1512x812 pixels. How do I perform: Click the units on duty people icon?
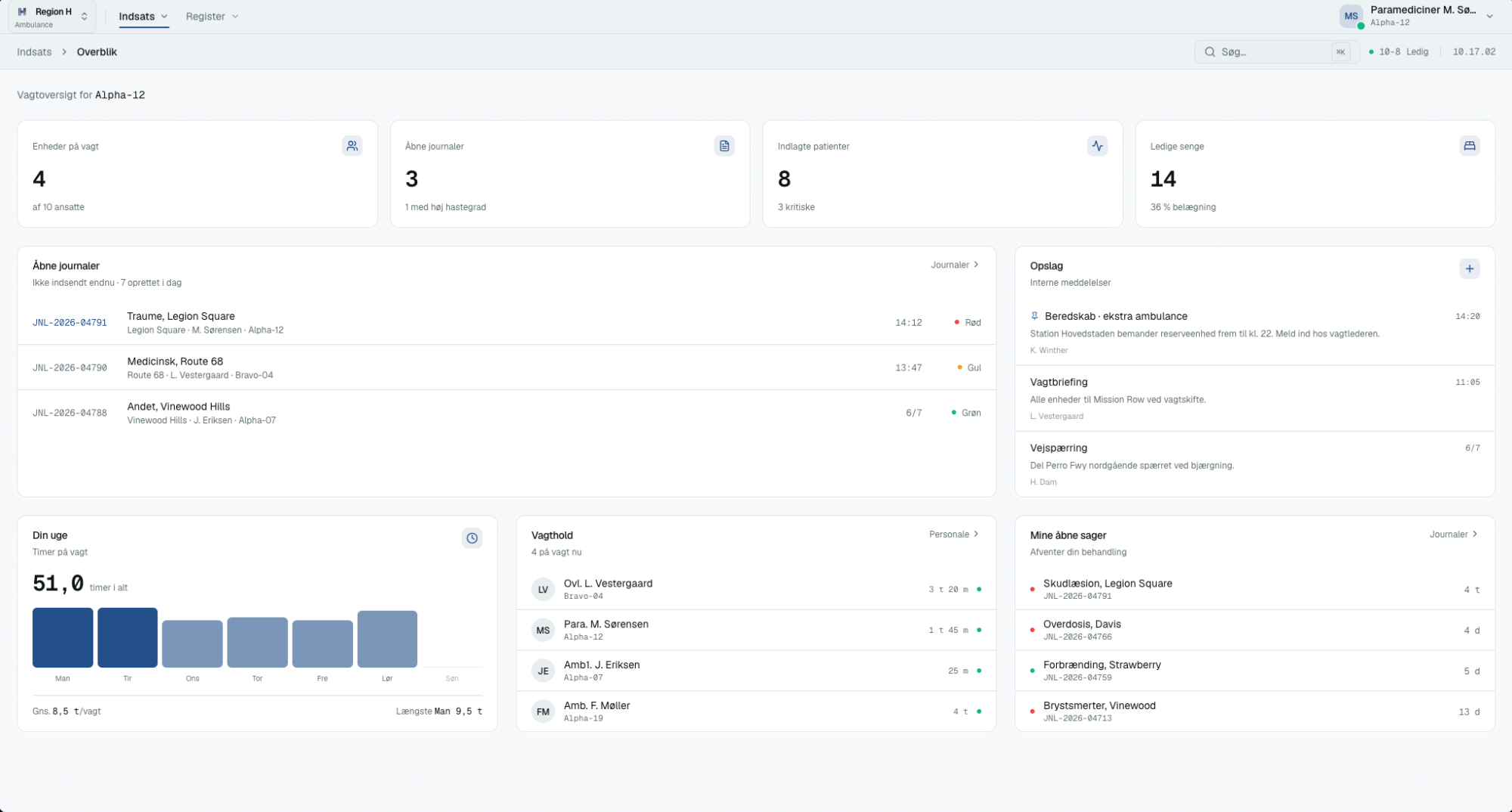click(x=352, y=146)
